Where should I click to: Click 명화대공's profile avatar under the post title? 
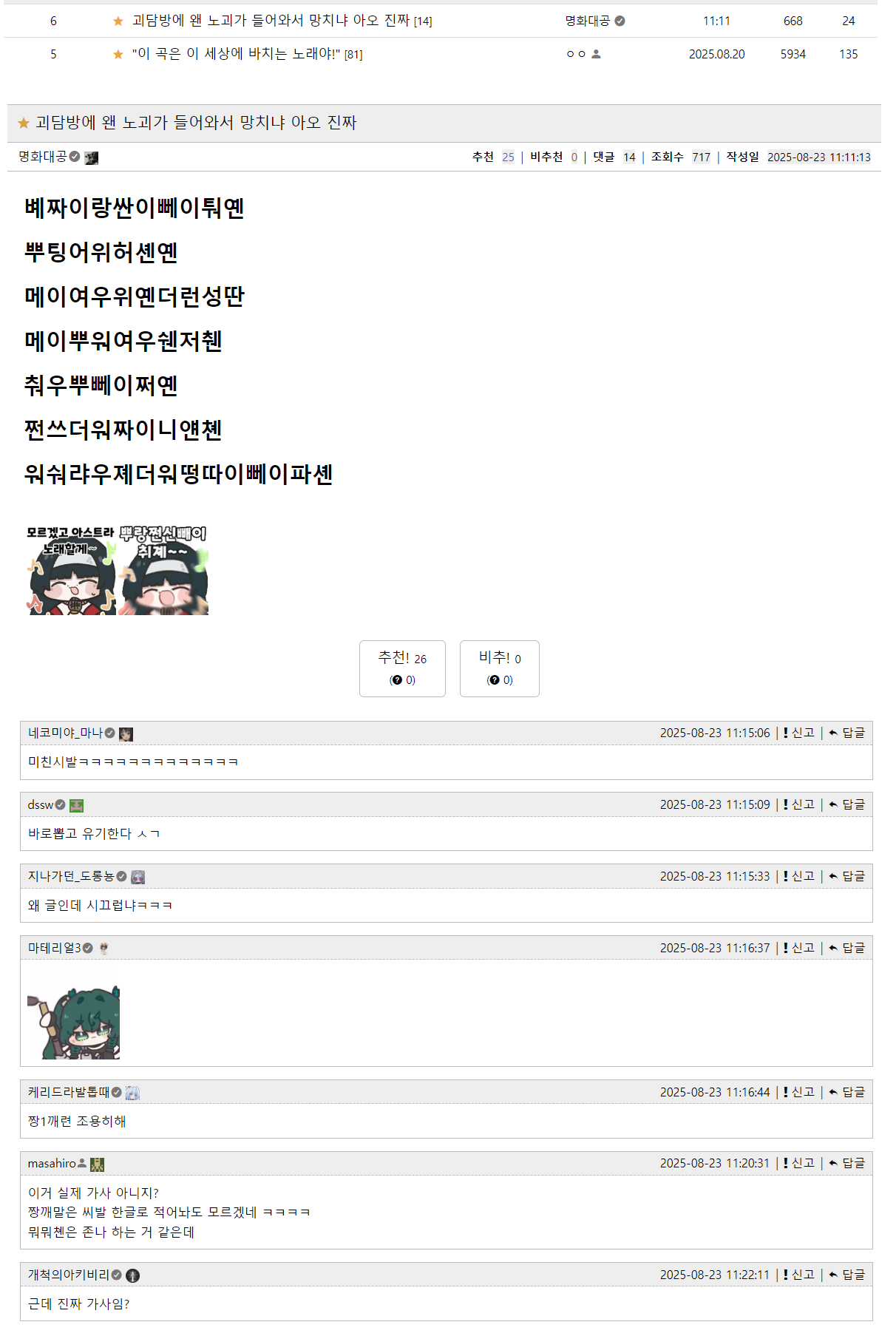click(x=91, y=157)
